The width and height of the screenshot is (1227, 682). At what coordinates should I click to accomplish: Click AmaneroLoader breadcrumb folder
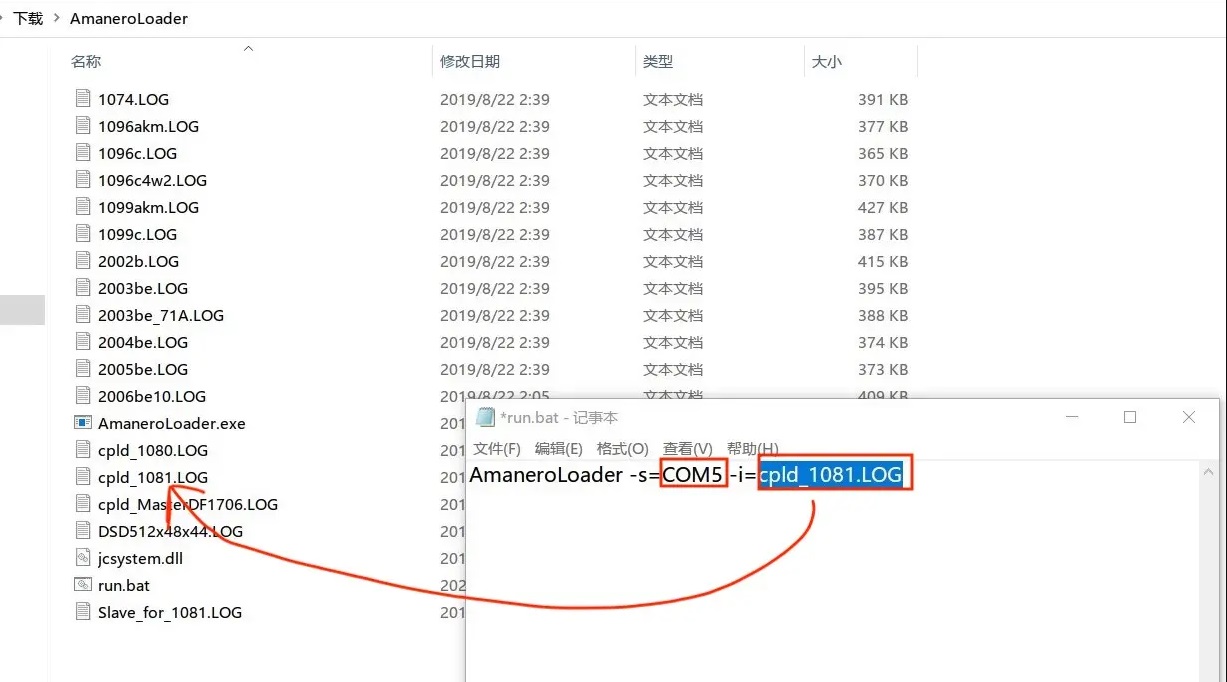point(129,18)
